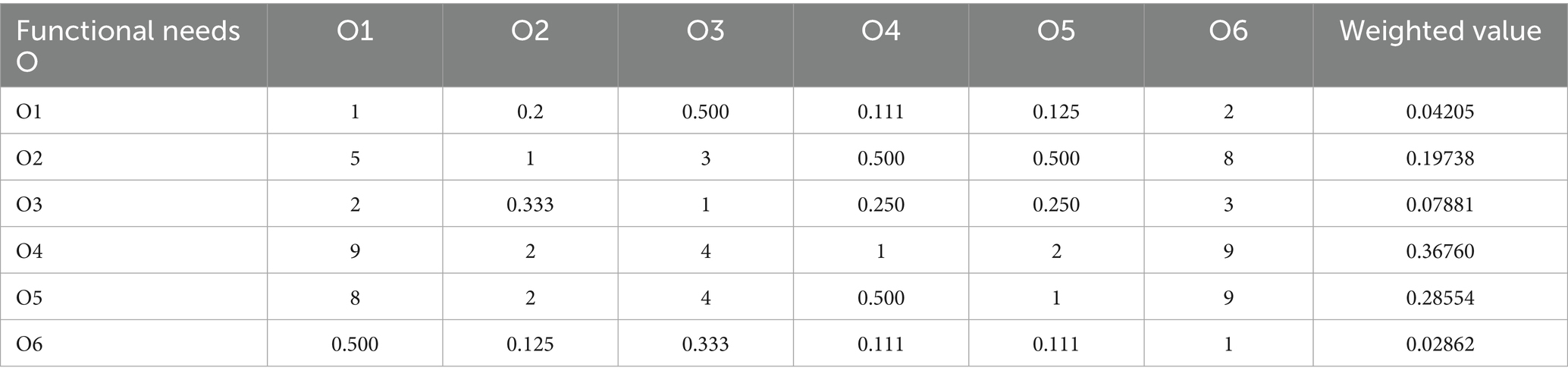Click weighted value 0.28554 cell

[1440, 297]
